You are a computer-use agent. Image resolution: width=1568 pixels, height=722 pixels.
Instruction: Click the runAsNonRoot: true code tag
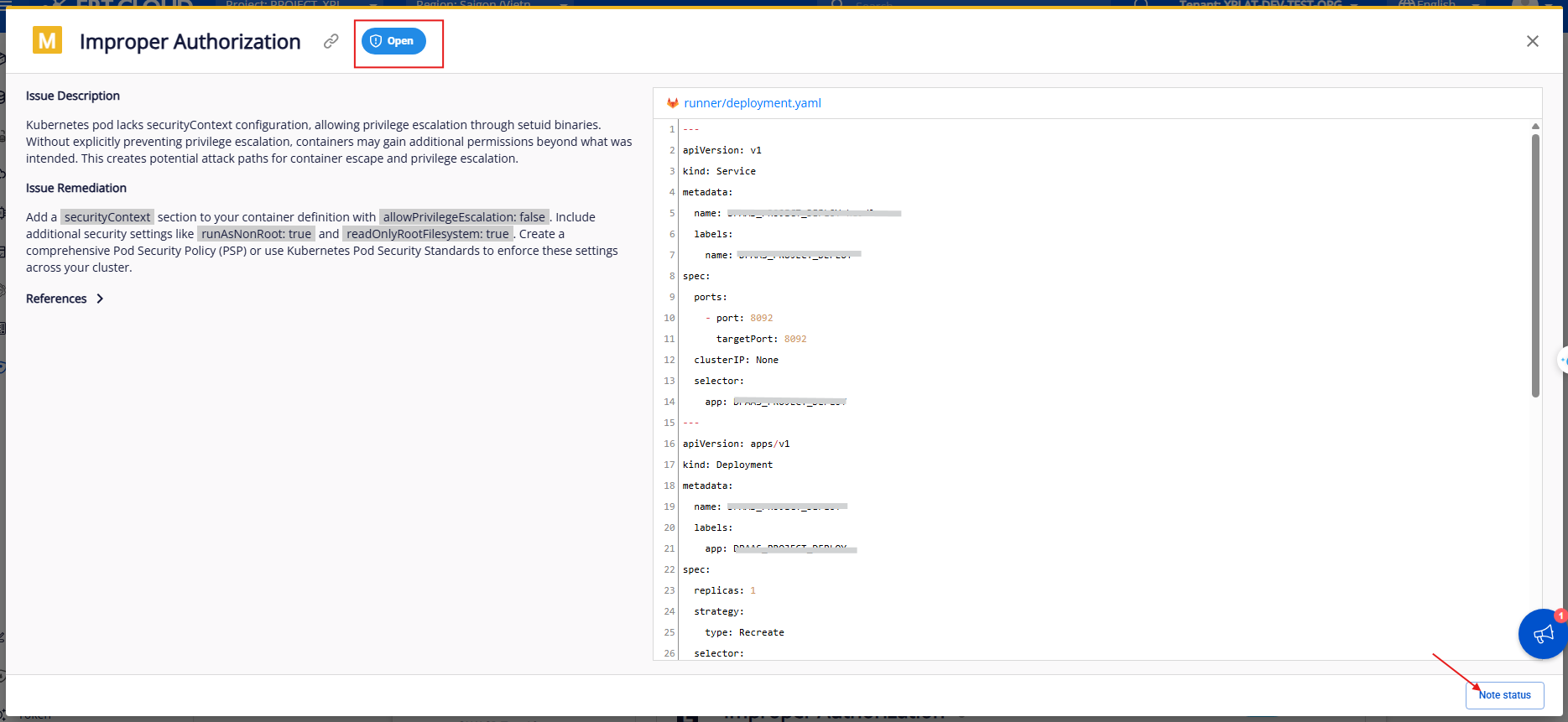pos(256,234)
